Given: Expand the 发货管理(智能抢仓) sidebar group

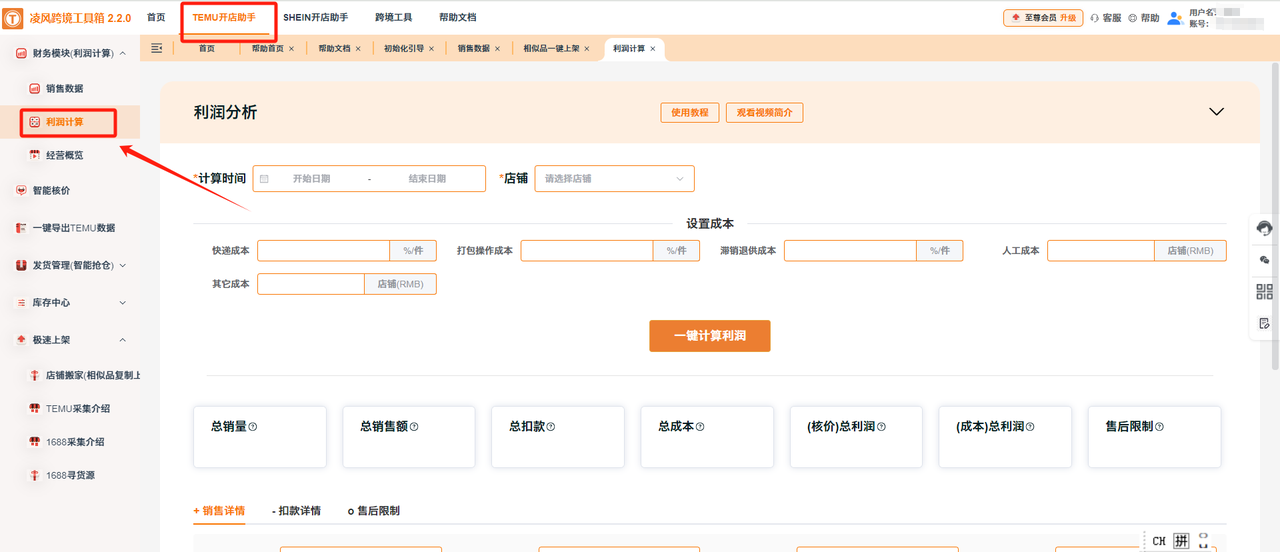Looking at the screenshot, I should click(122, 265).
